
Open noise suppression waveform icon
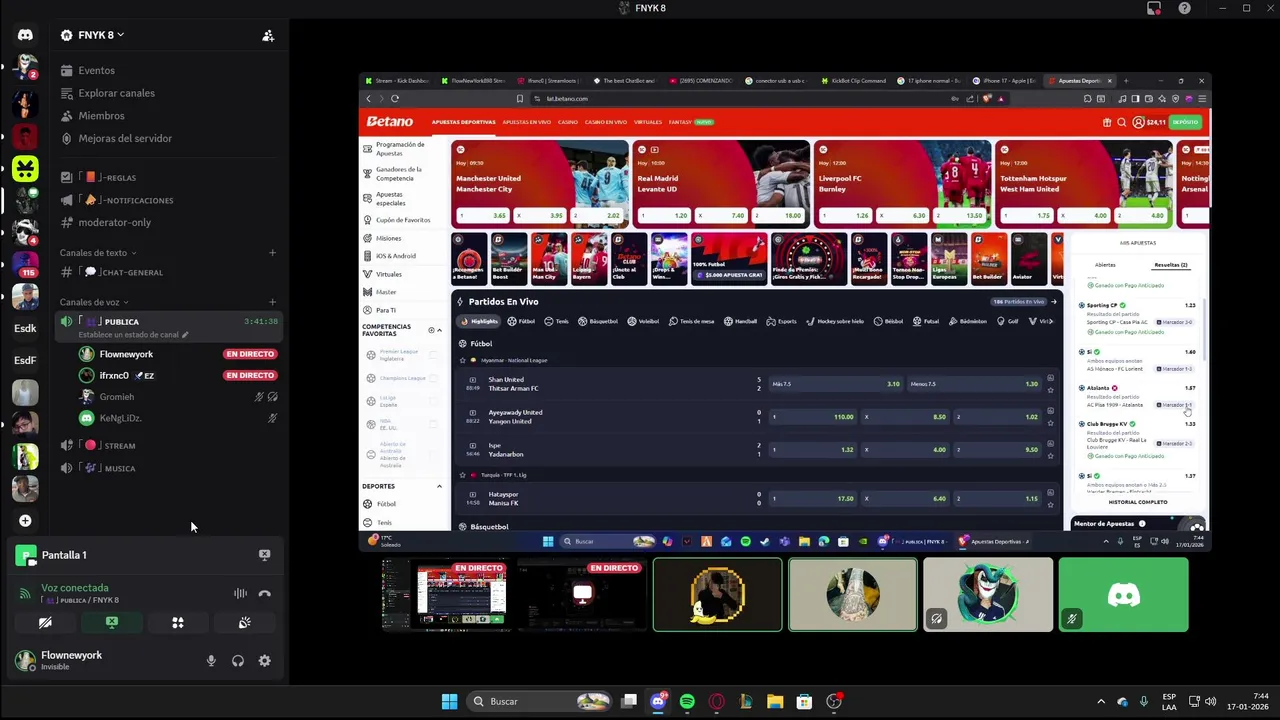(240, 594)
